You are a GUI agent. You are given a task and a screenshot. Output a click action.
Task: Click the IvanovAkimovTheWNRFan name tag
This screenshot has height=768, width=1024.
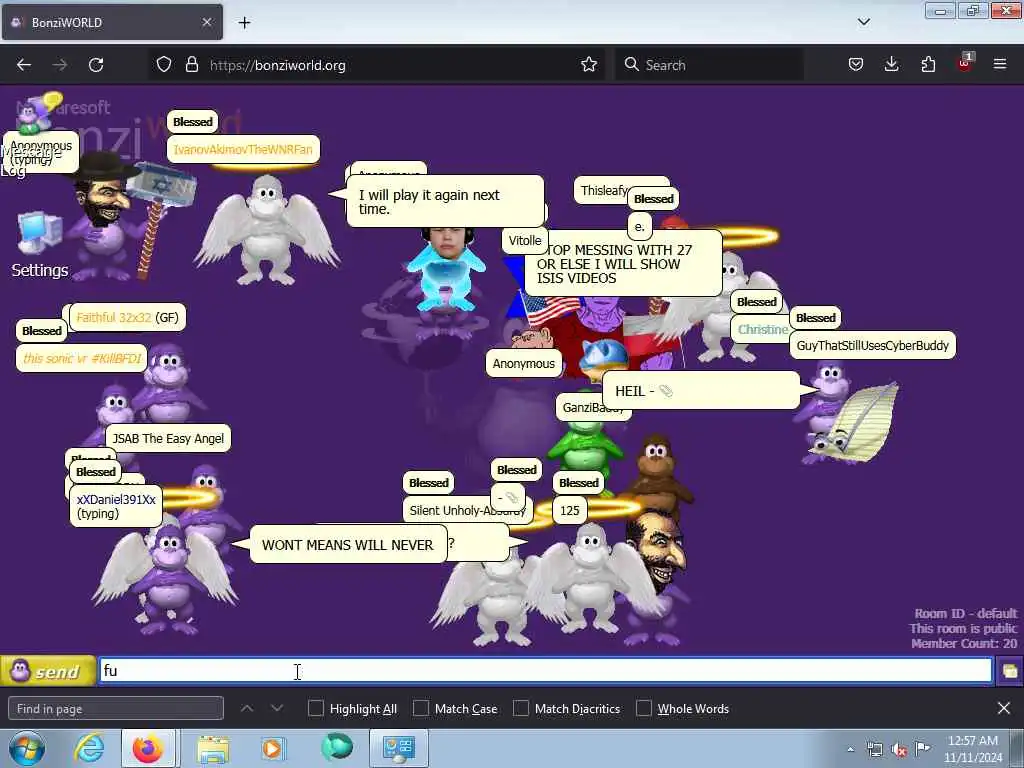[243, 149]
